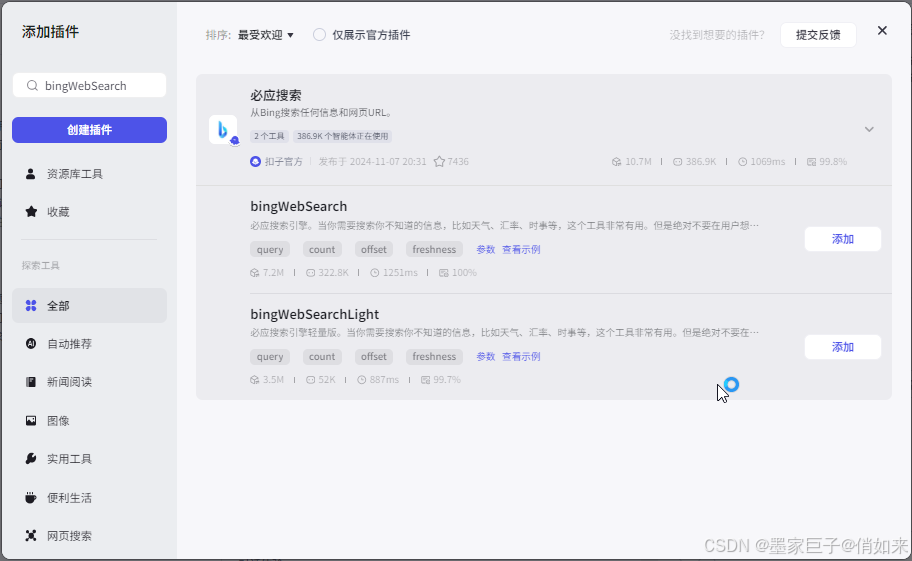Click the clock icon beside 1069ms
This screenshot has height=561, width=912.
tap(743, 162)
